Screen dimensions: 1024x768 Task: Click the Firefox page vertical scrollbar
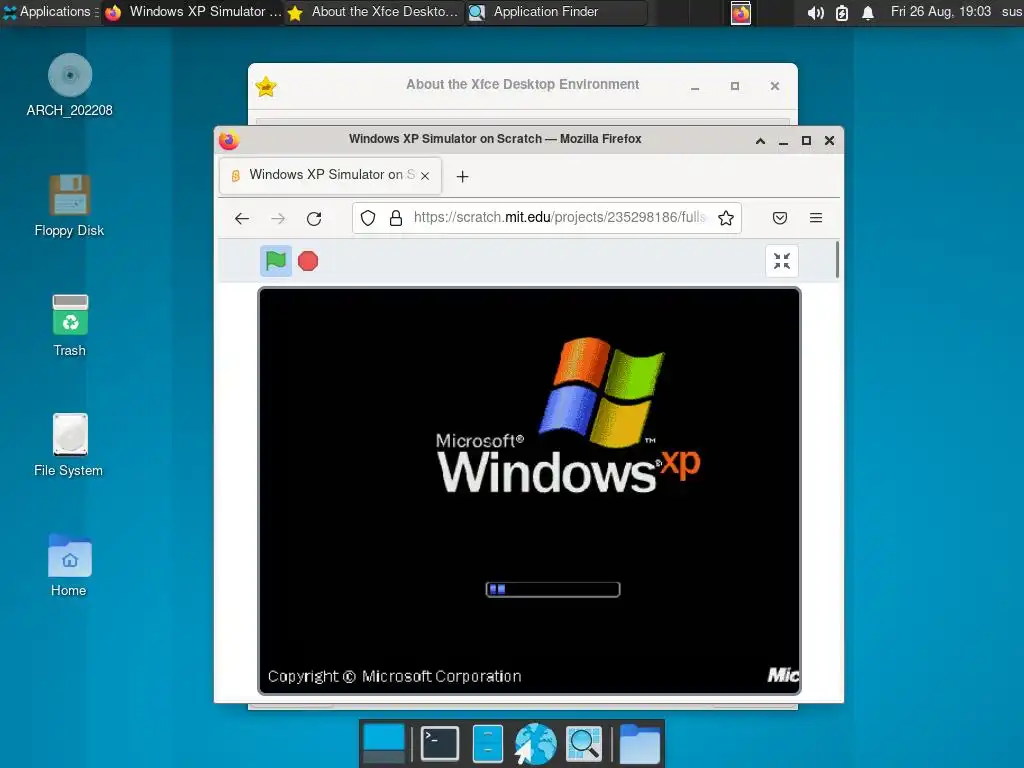[x=837, y=259]
